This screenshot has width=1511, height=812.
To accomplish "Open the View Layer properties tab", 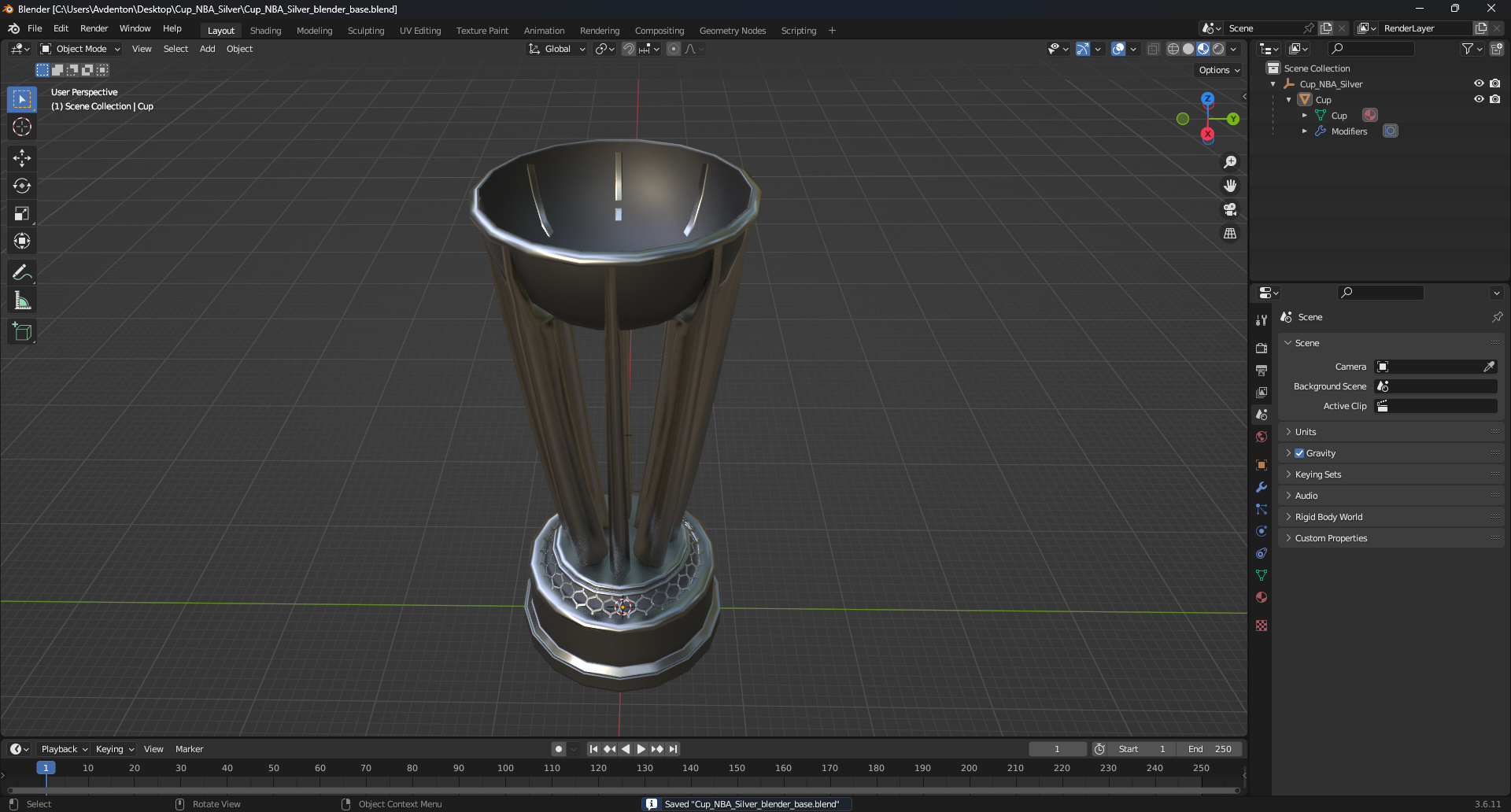I will tap(1262, 392).
